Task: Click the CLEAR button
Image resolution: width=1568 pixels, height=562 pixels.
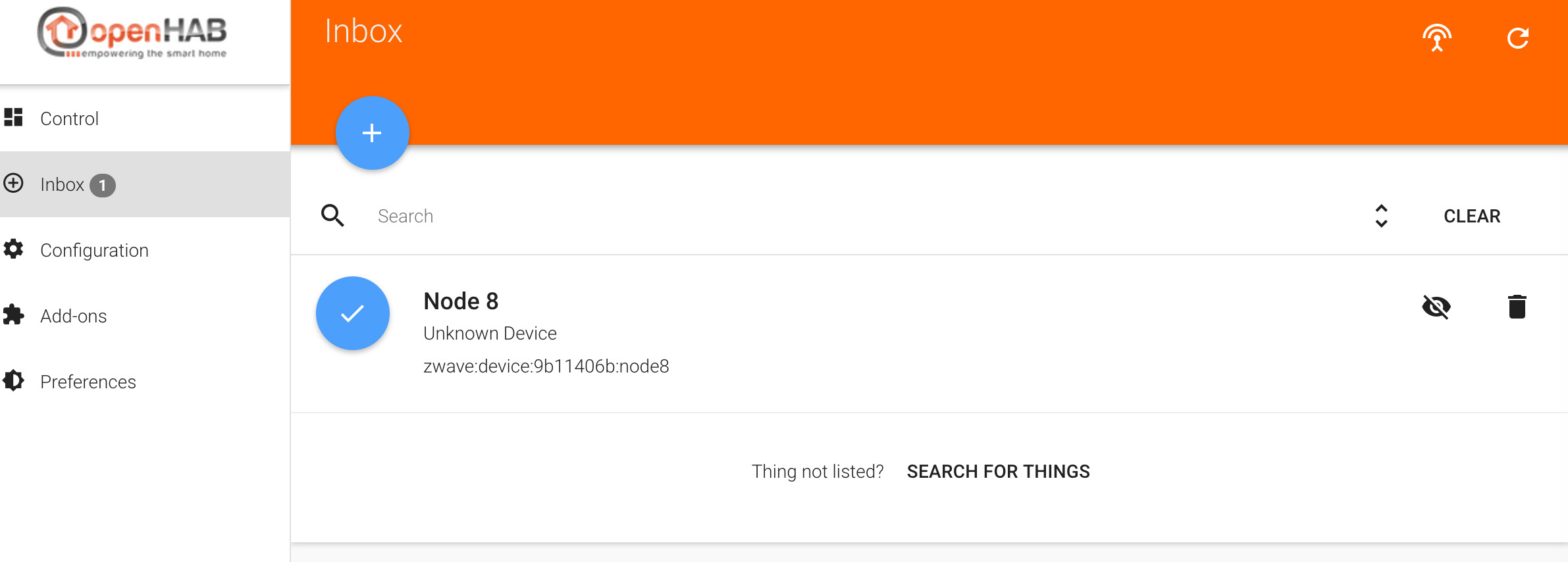Action: pyautogui.click(x=1472, y=216)
